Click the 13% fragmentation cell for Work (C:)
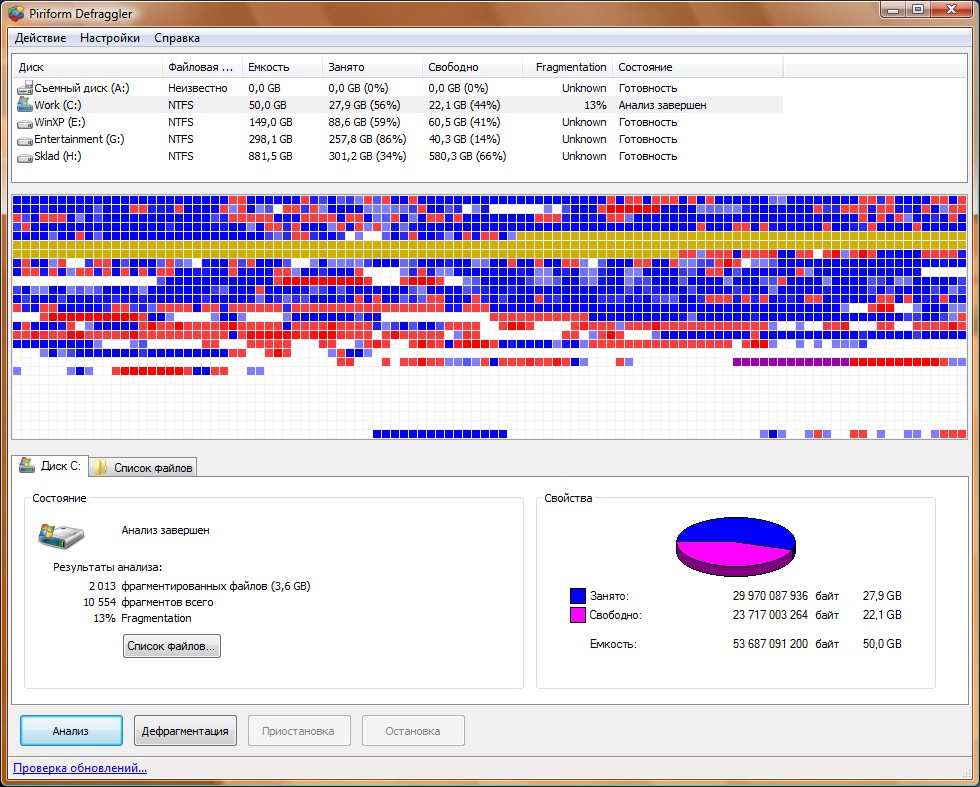 (x=595, y=105)
